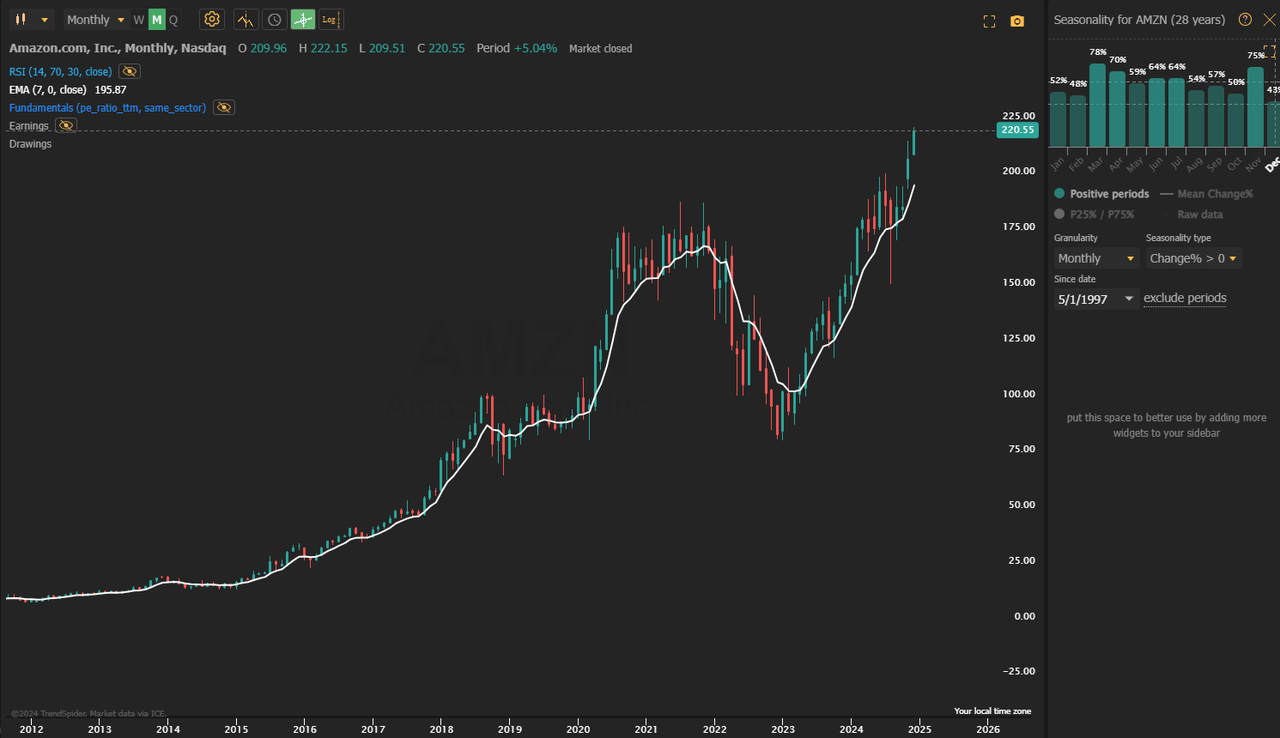The height and width of the screenshot is (738, 1280).
Task: Take a chart snapshot with camera icon
Action: point(1017,21)
